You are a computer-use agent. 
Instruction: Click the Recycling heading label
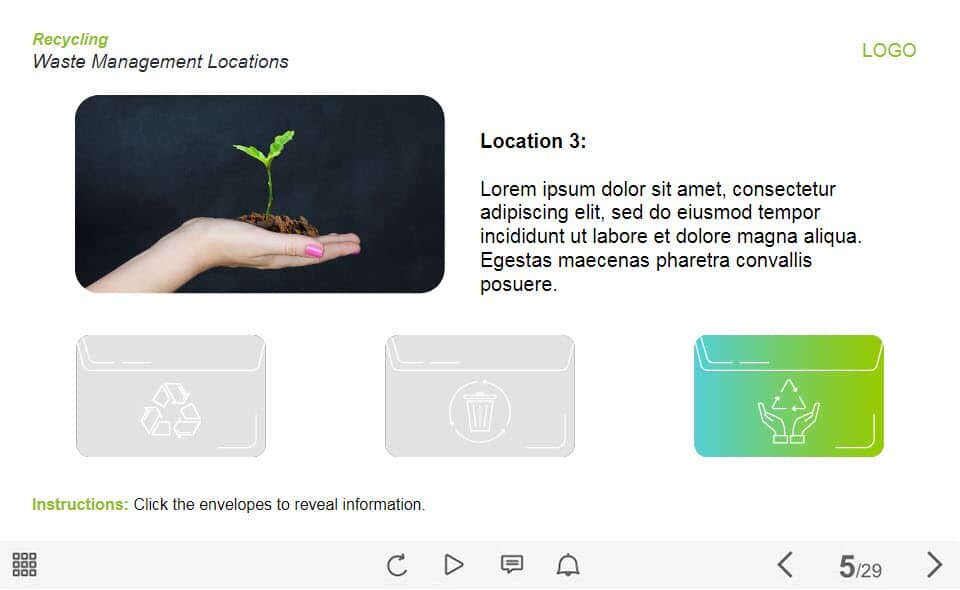pos(70,39)
